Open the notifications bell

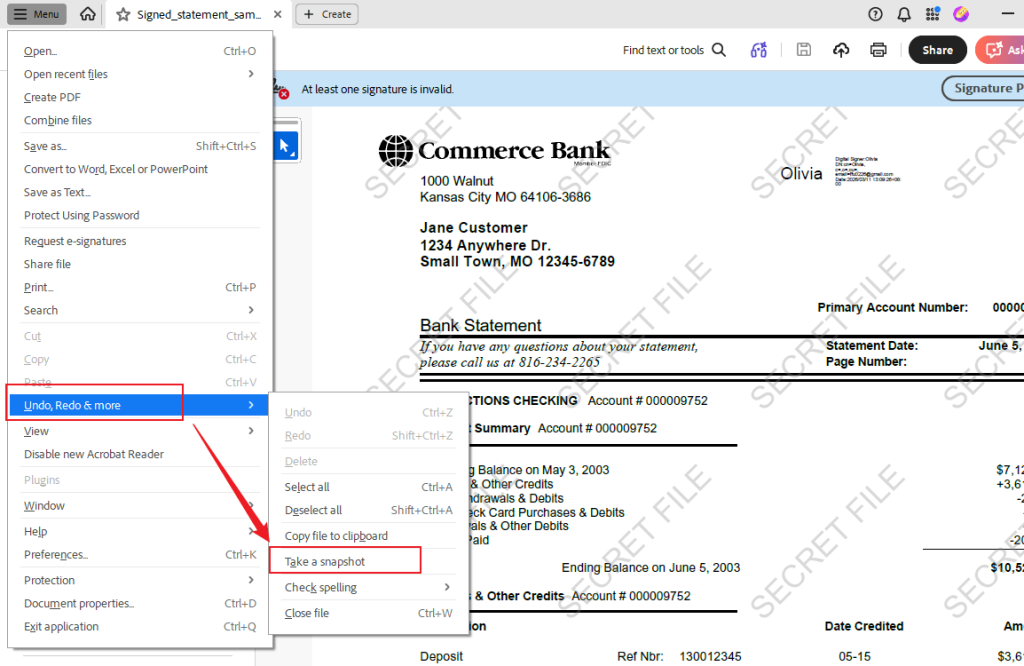(904, 14)
